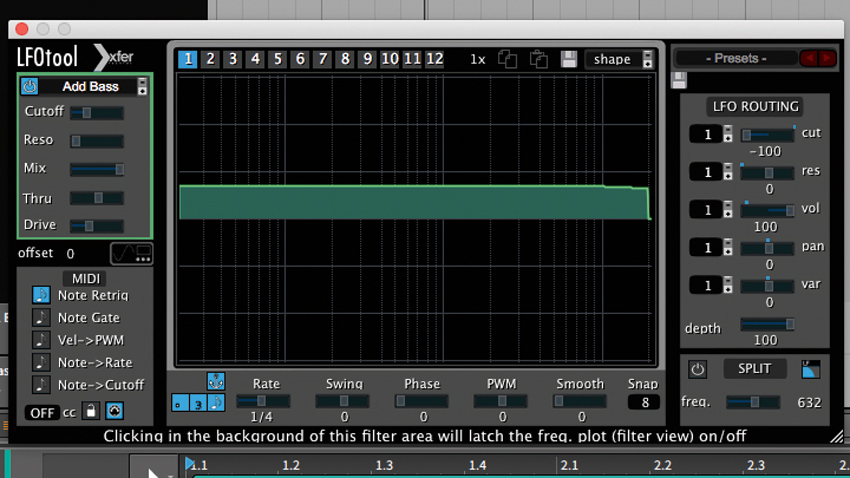Change the vol routing graph number stepper
This screenshot has width=850, height=478.
tap(728, 210)
